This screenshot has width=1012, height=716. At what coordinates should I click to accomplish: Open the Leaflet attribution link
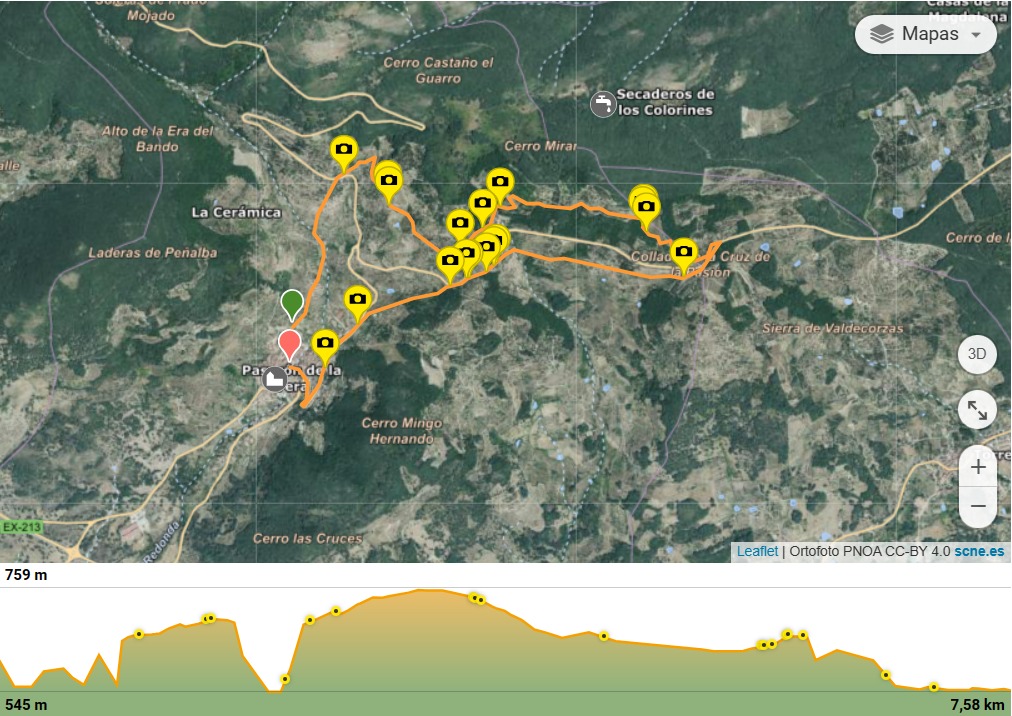(758, 551)
